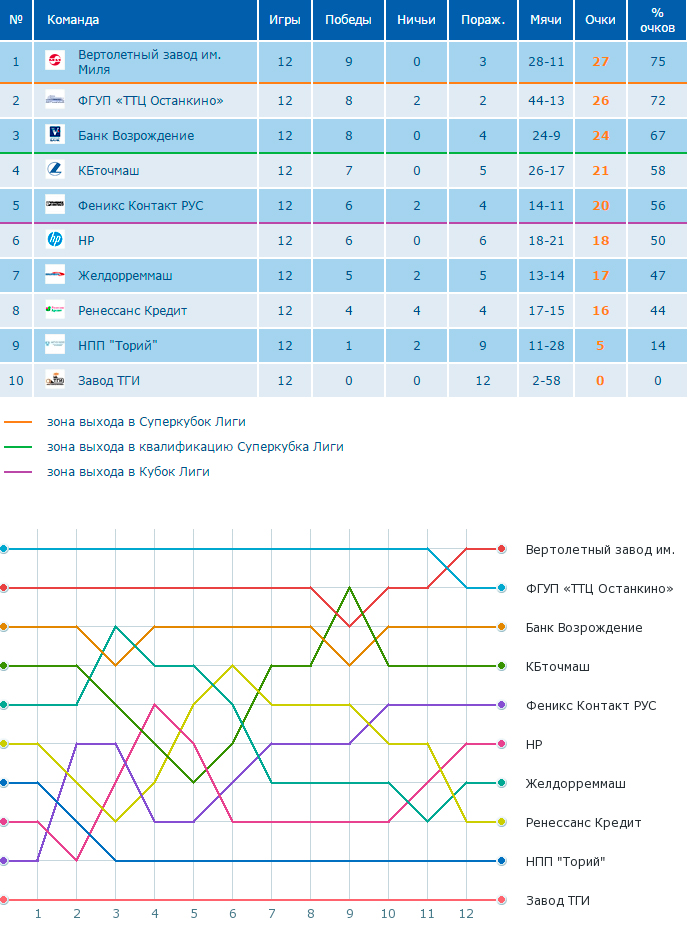Click the Мячи column header
This screenshot has width=688, height=929.
click(x=546, y=20)
